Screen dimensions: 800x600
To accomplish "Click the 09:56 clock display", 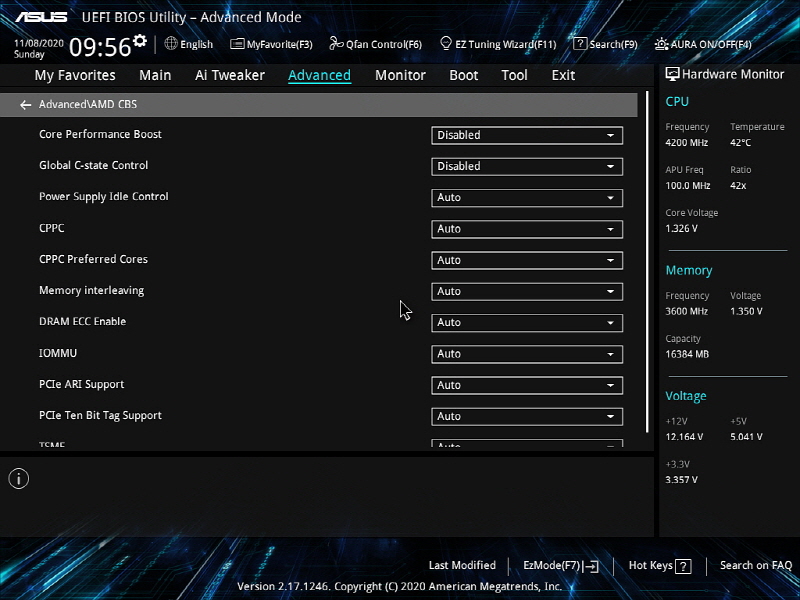I will (100, 47).
